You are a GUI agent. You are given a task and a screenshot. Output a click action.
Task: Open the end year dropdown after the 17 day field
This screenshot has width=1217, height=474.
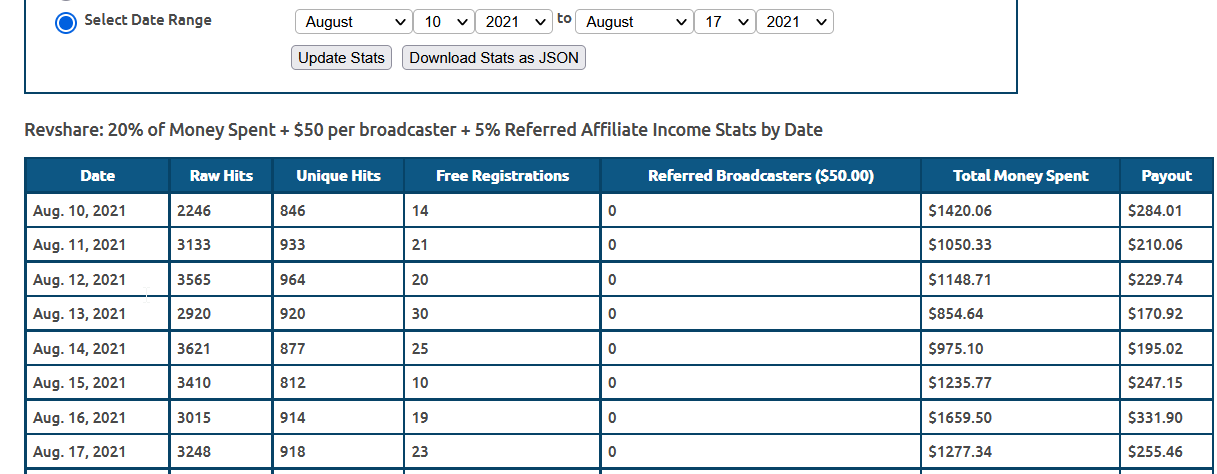[x=795, y=22]
